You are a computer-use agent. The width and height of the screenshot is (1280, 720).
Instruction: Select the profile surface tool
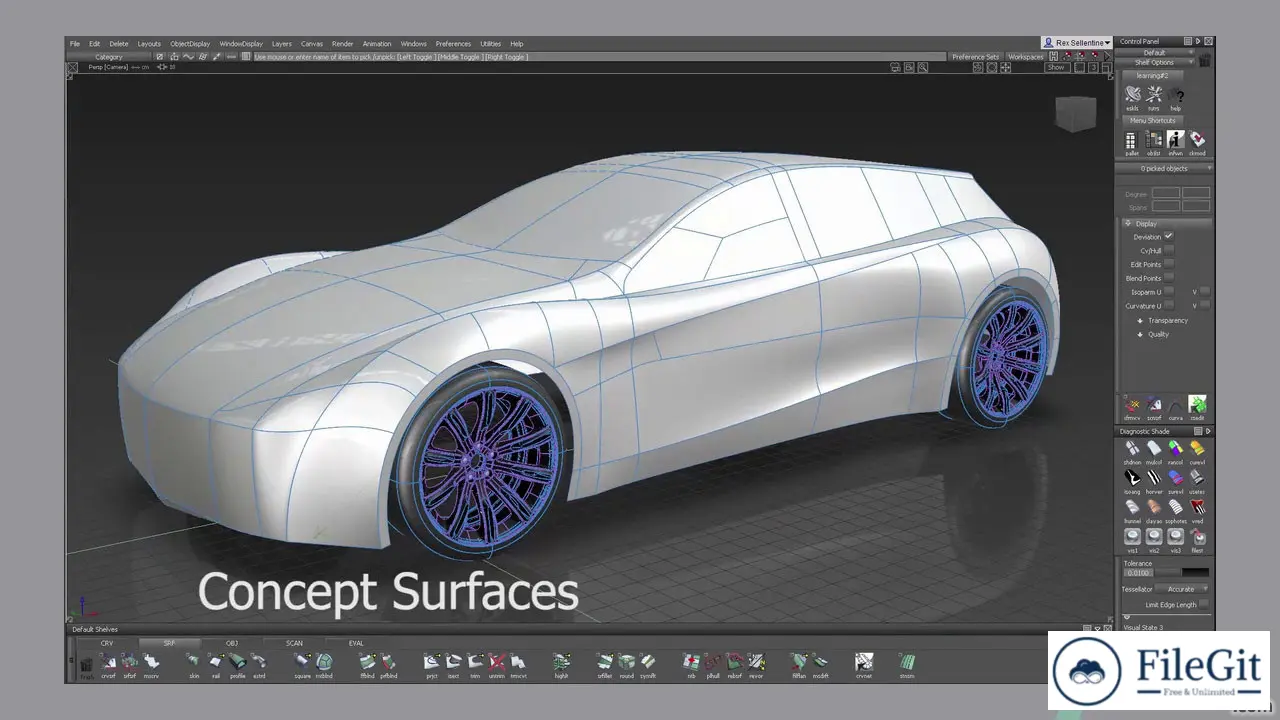tap(237, 664)
